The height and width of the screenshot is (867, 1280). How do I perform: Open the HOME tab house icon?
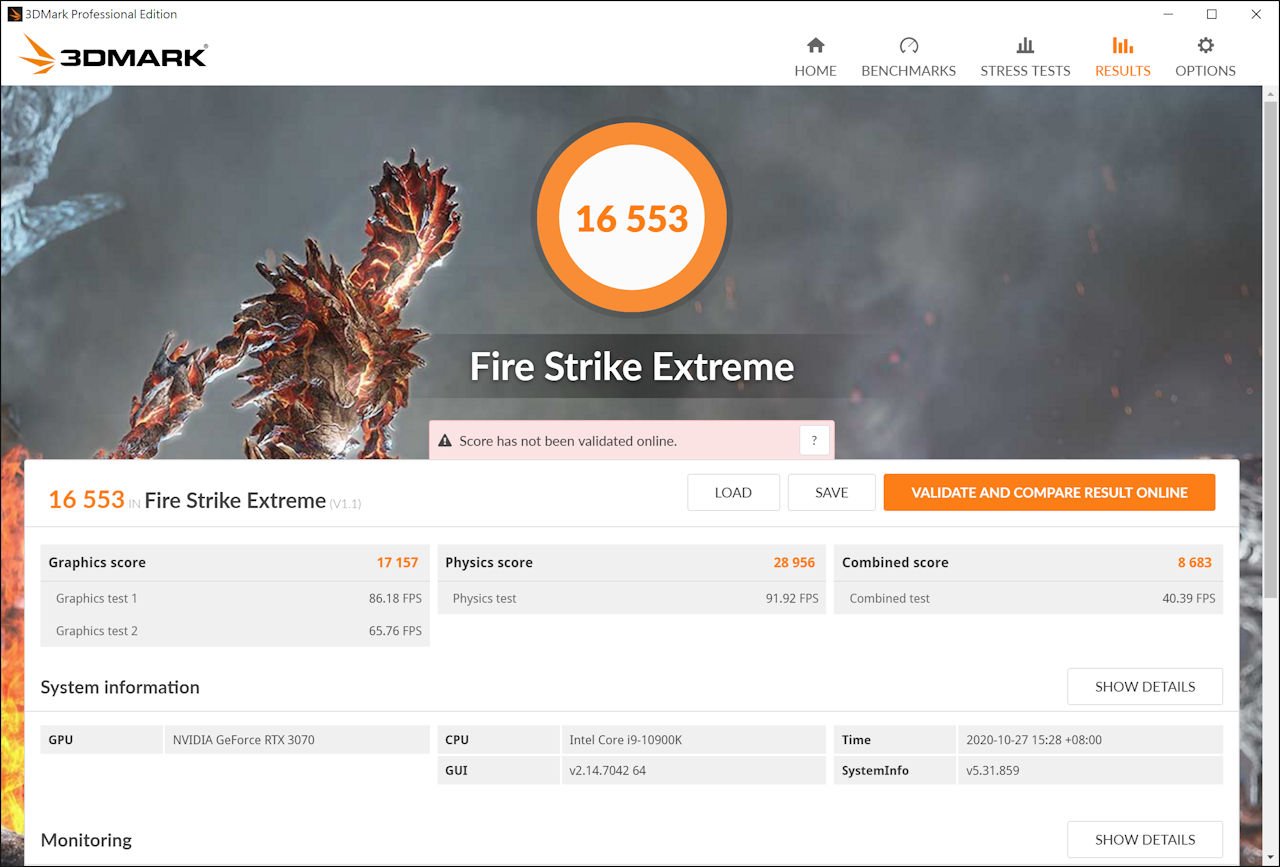[x=815, y=45]
